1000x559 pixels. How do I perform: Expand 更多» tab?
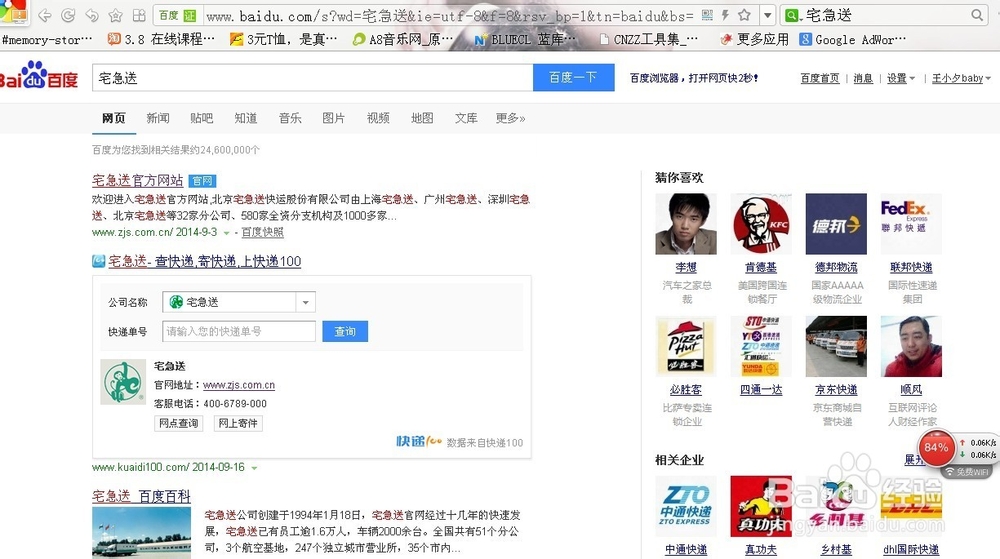tap(510, 118)
